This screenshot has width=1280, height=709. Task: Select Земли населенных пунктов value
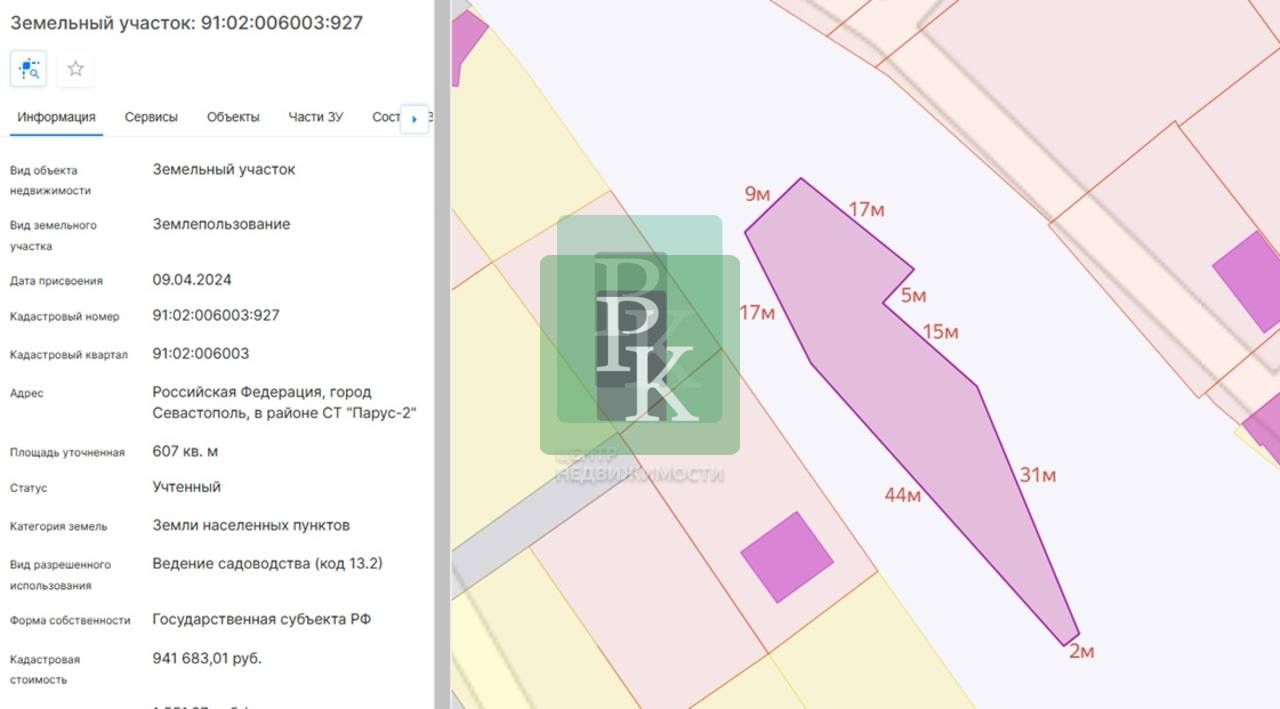coord(251,525)
